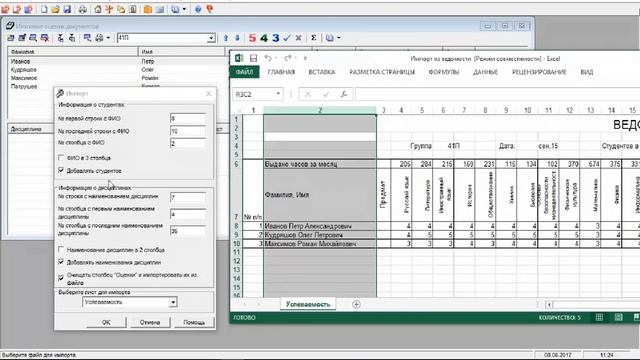Click the blue checkmark icon after grade 3
This screenshot has height=360, width=640.
[287, 38]
